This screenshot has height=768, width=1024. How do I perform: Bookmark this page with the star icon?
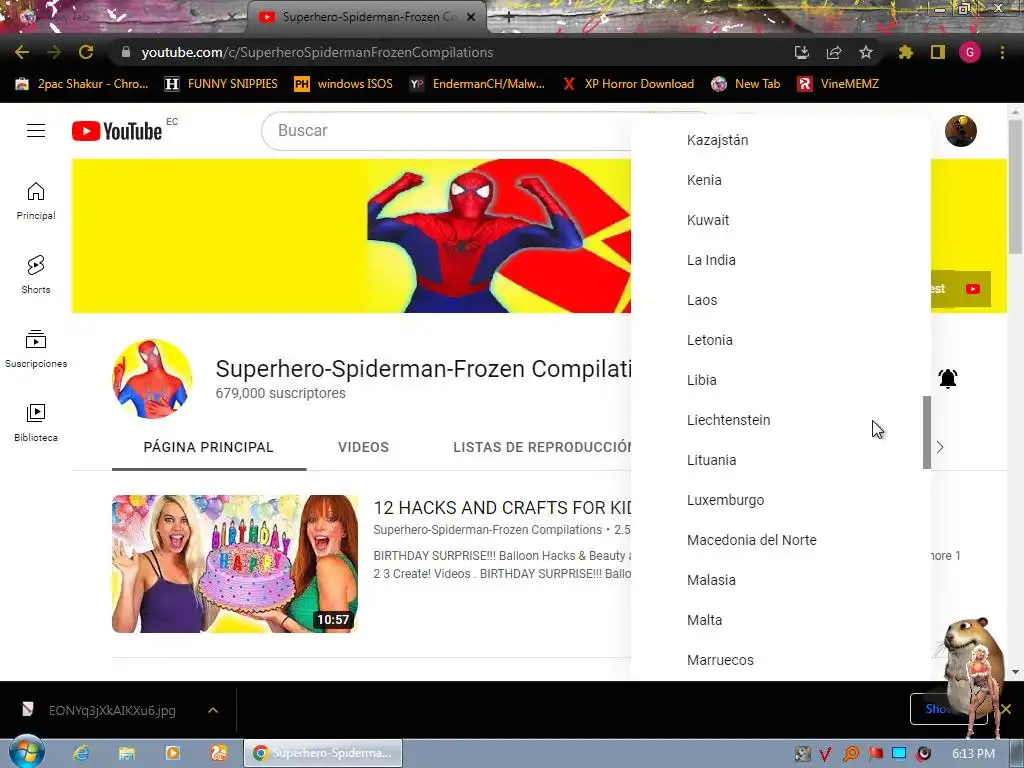[865, 52]
